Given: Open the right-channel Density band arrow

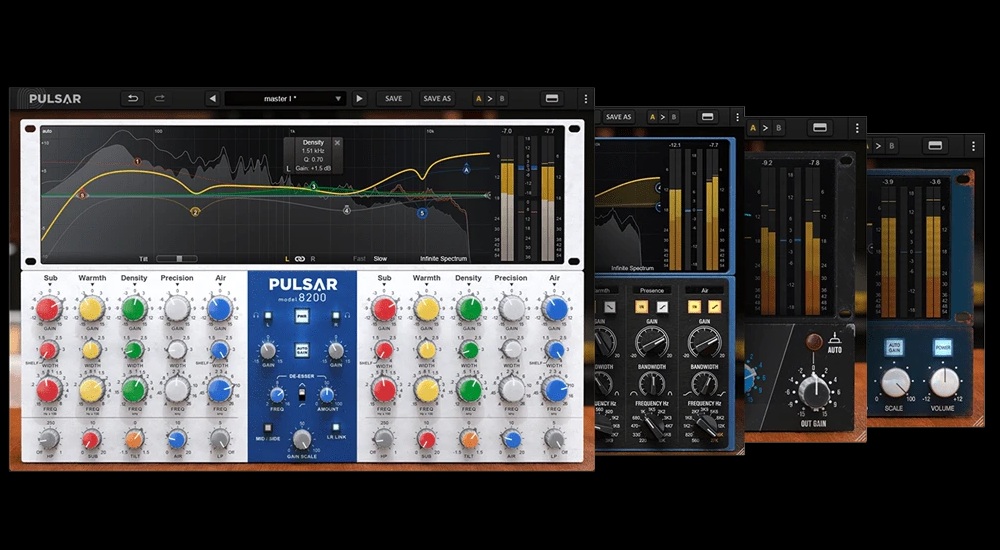Looking at the screenshot, I should (469, 285).
